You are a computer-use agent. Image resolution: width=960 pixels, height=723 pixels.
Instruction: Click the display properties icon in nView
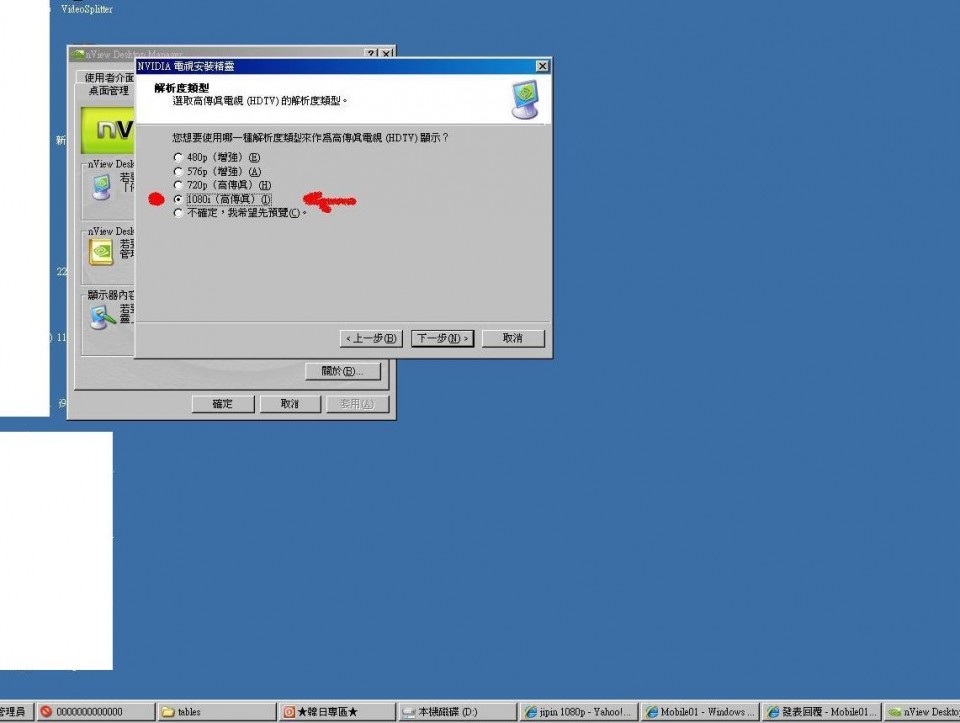tap(102, 317)
